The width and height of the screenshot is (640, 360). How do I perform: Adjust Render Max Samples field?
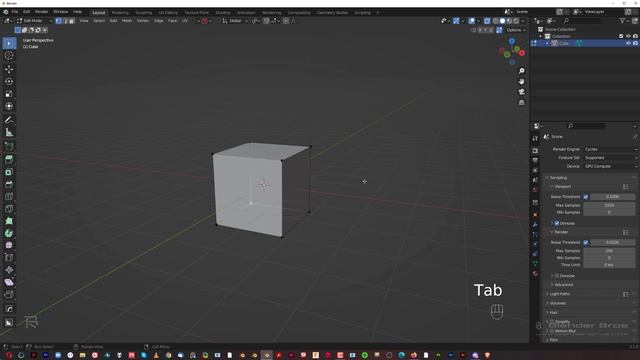(609, 251)
